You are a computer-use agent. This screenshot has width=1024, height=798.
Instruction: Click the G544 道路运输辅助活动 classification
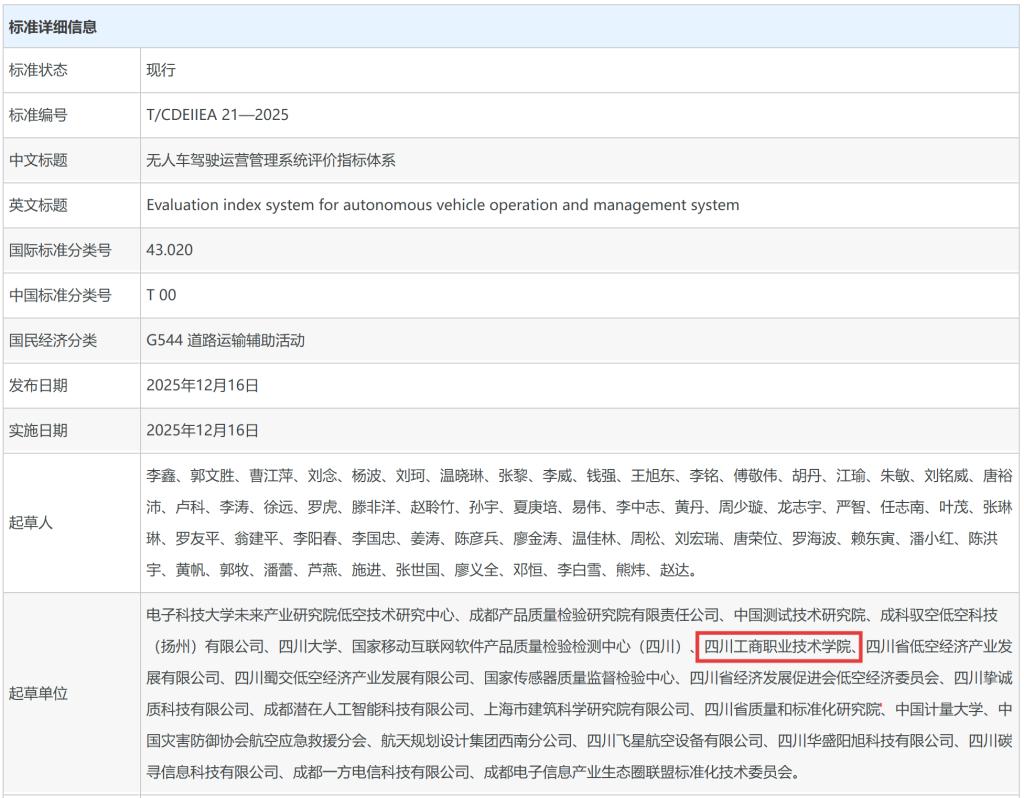coord(225,340)
